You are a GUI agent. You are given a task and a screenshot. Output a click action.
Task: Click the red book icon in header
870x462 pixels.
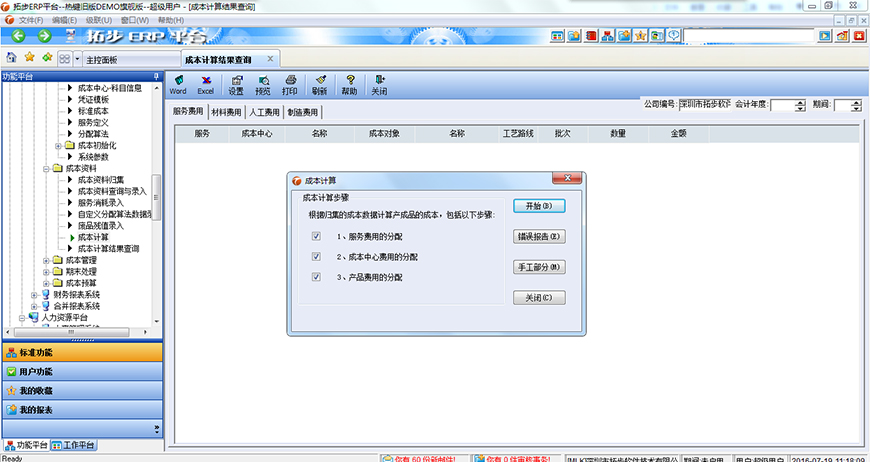pos(592,37)
